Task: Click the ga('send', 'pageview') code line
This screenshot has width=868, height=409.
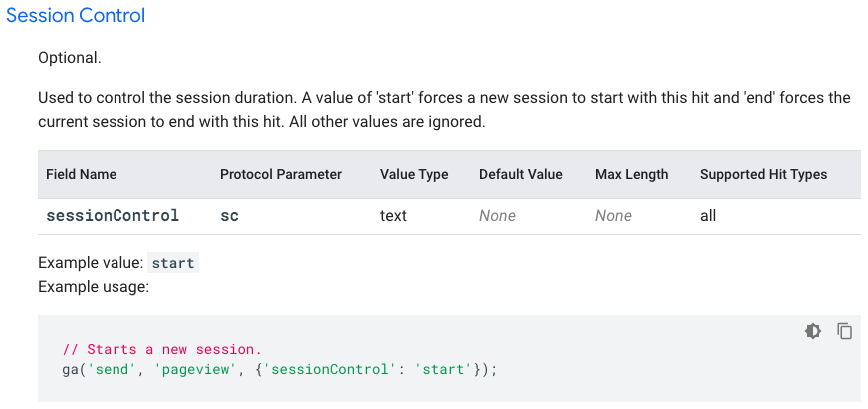Action: [x=279, y=369]
